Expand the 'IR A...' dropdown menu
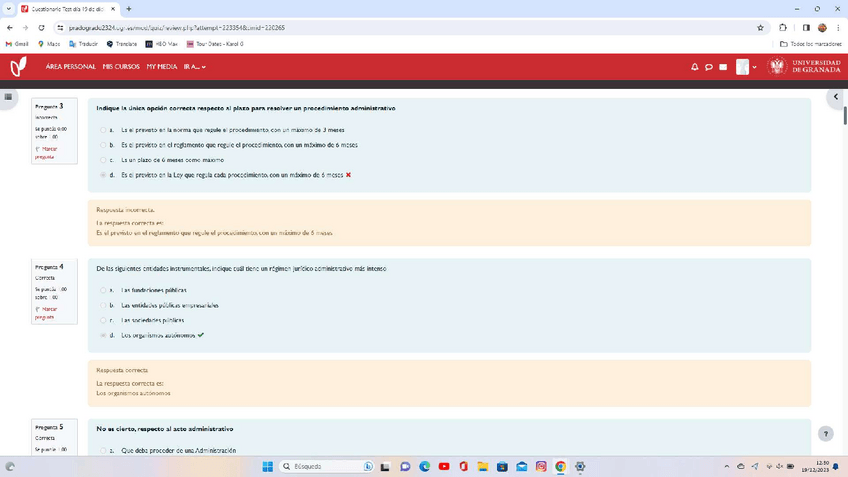This screenshot has height=477, width=848. click(x=195, y=67)
